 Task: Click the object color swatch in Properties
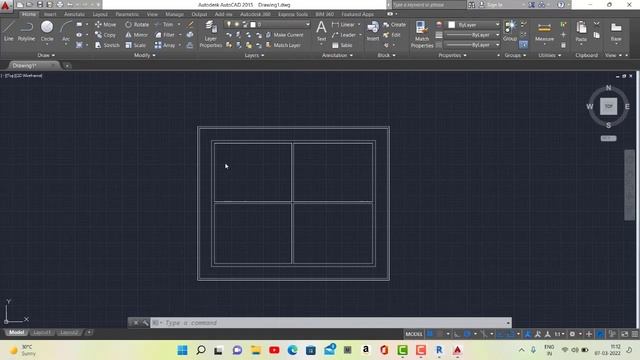(451, 24)
